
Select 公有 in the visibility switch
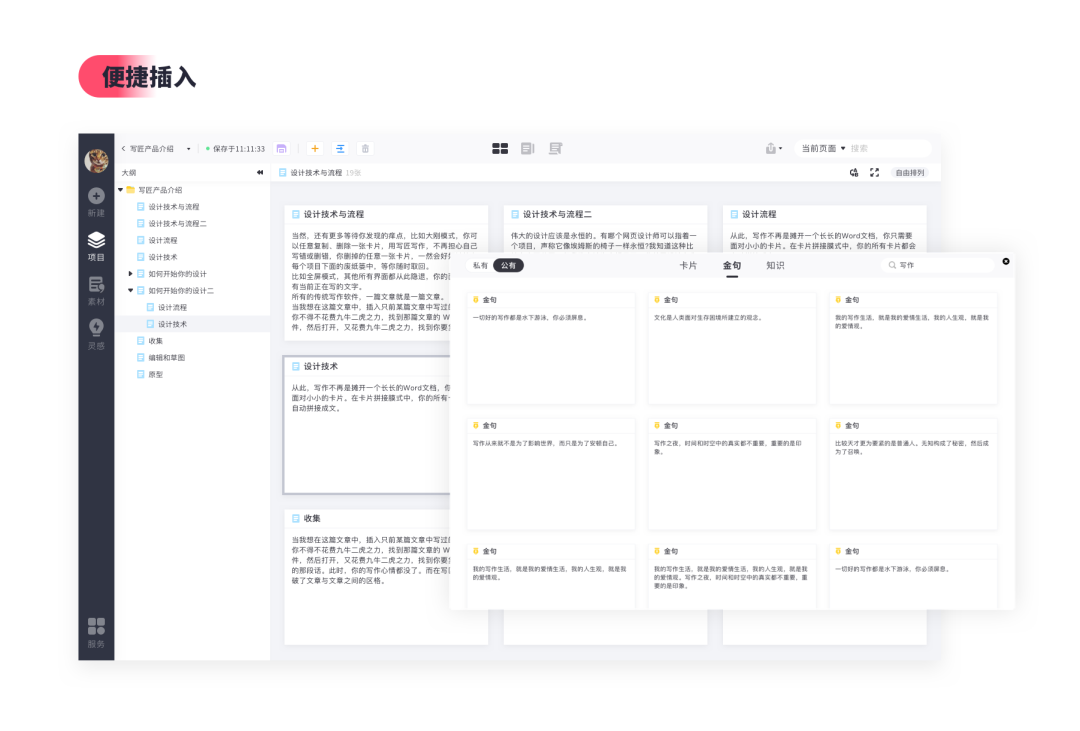click(x=508, y=265)
